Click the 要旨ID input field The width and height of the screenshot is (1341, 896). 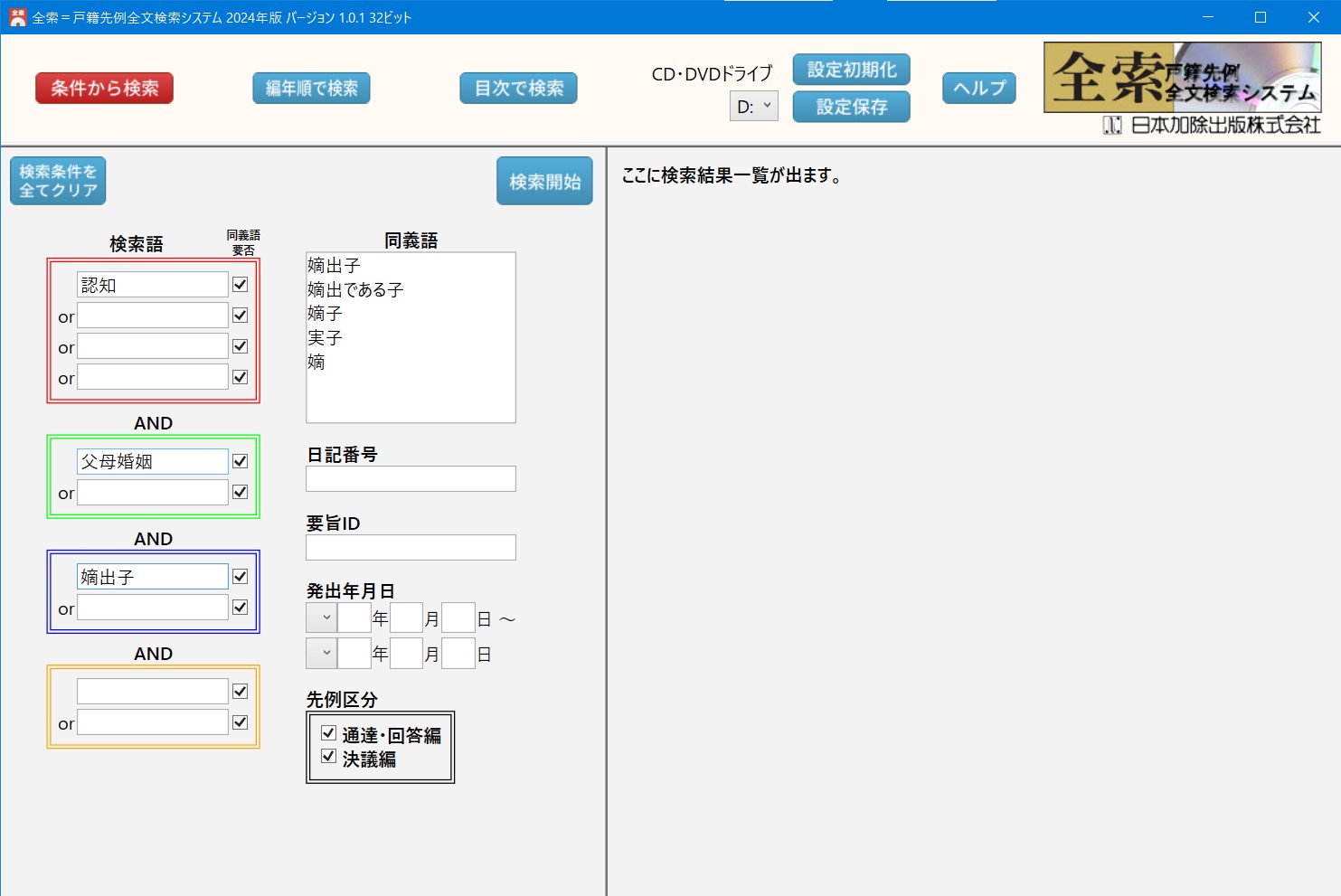pos(411,548)
